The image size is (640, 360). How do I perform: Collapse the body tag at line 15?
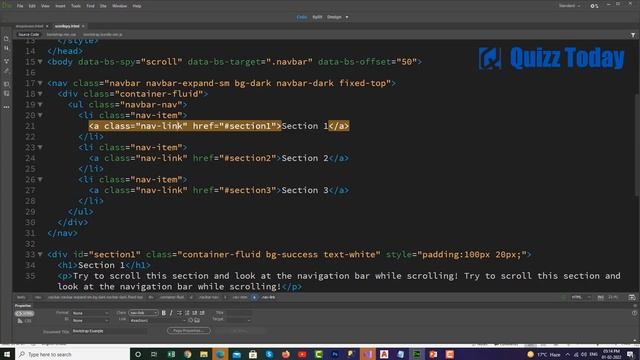click(x=40, y=62)
